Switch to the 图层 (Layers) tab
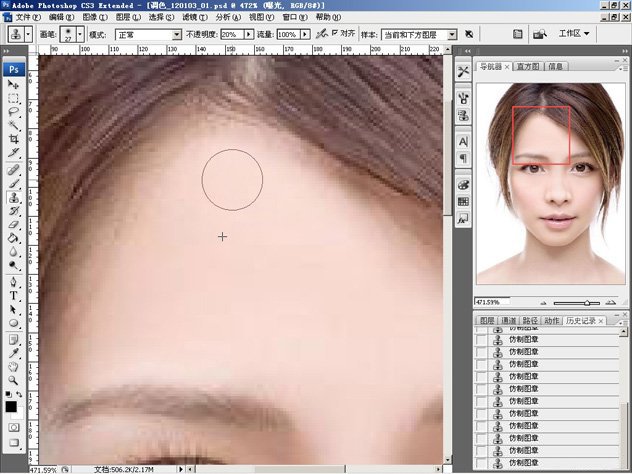 (487, 320)
